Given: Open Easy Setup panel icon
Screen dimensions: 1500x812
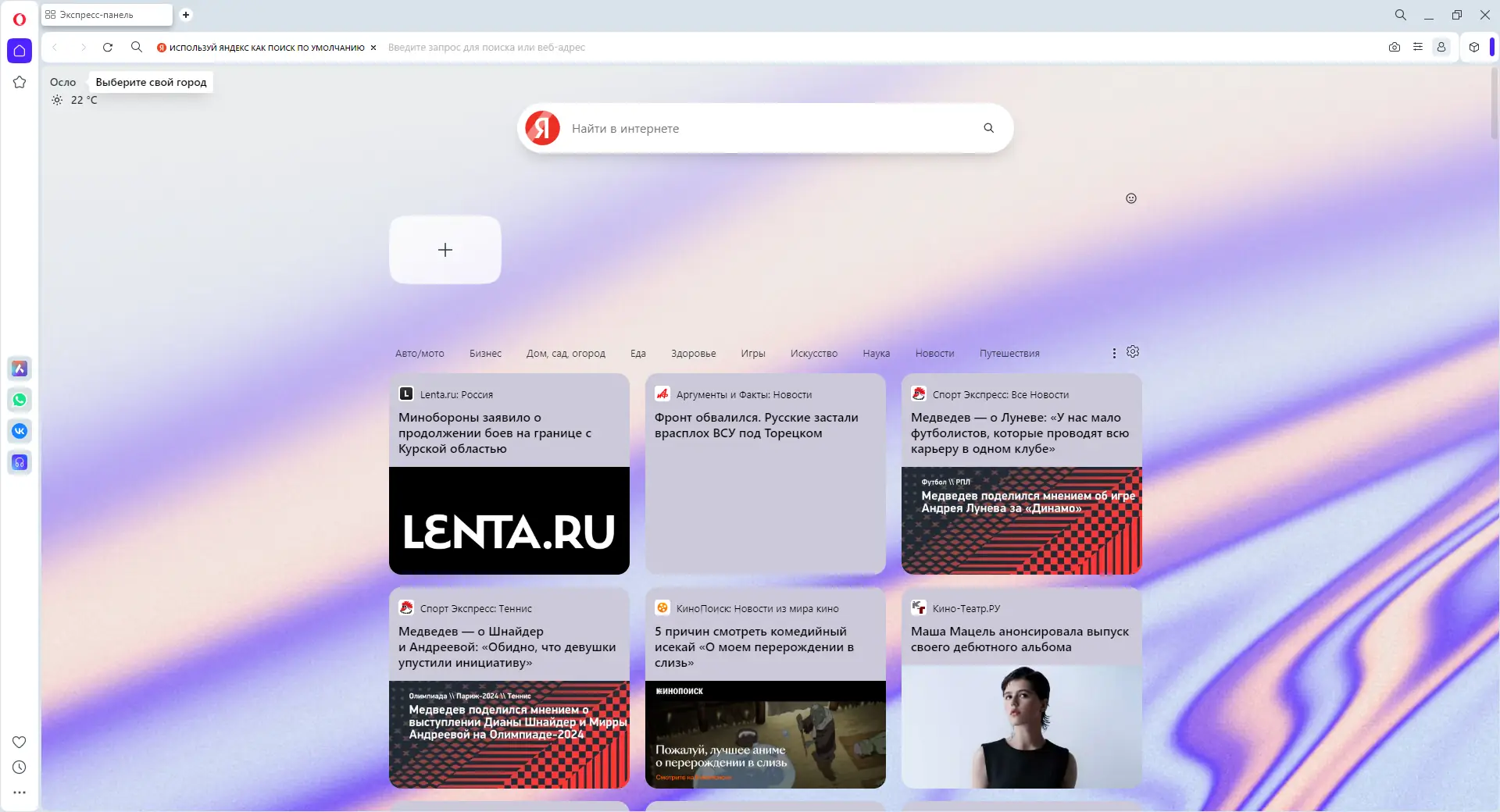Looking at the screenshot, I should click(x=1418, y=47).
